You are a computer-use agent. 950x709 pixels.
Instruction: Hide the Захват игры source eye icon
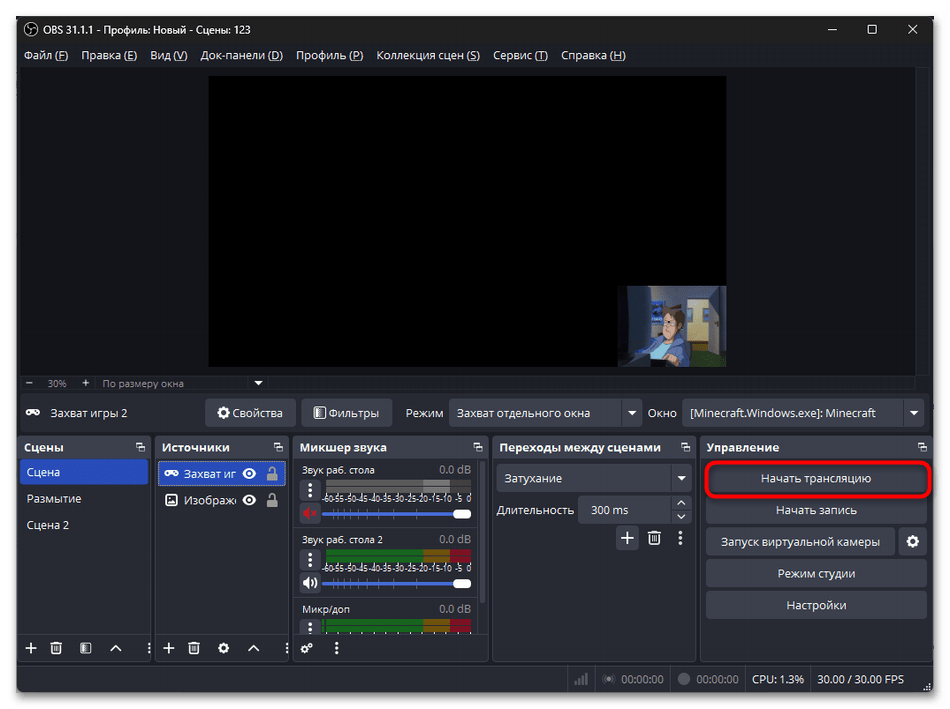pos(249,474)
